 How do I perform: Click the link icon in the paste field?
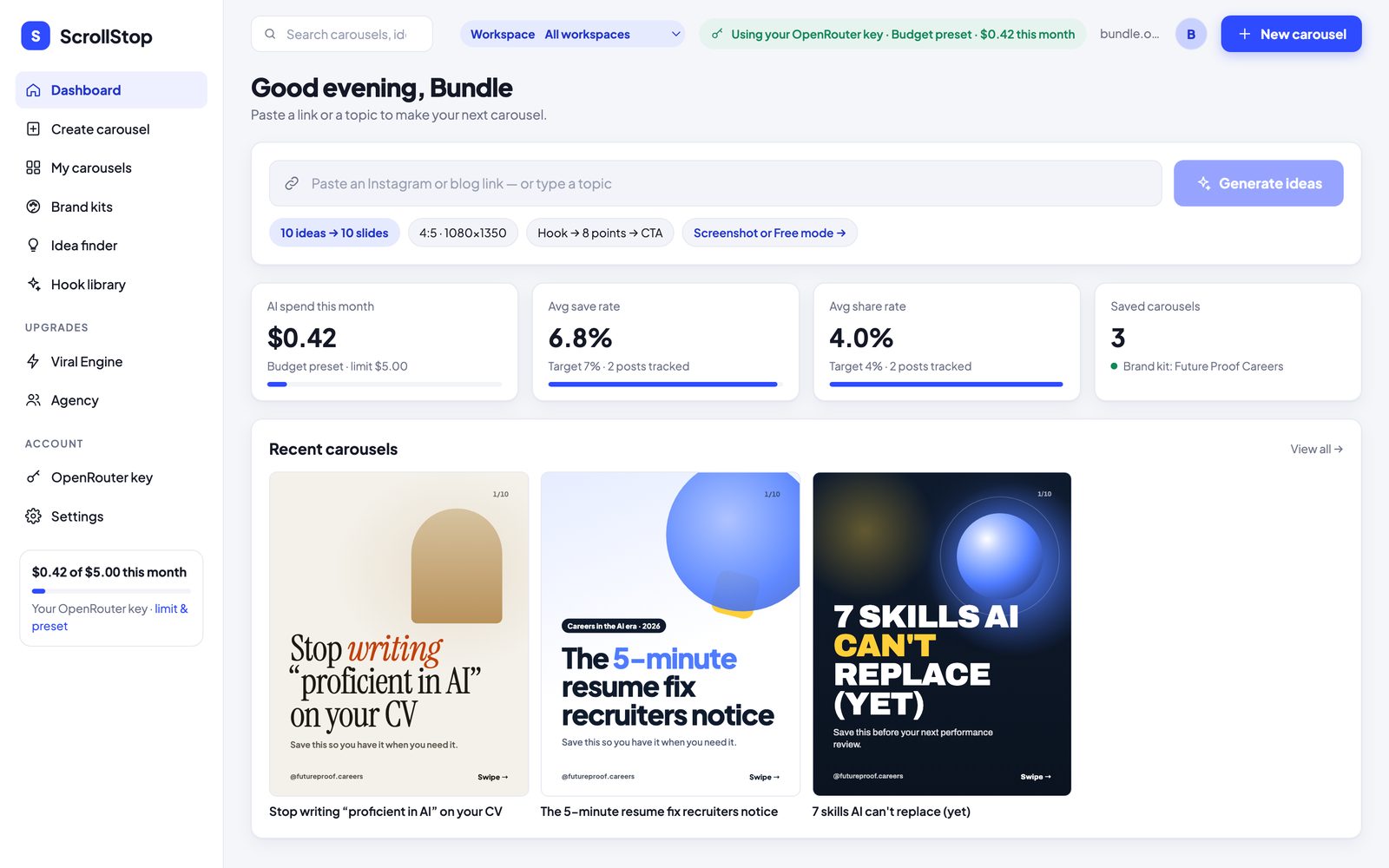click(292, 183)
